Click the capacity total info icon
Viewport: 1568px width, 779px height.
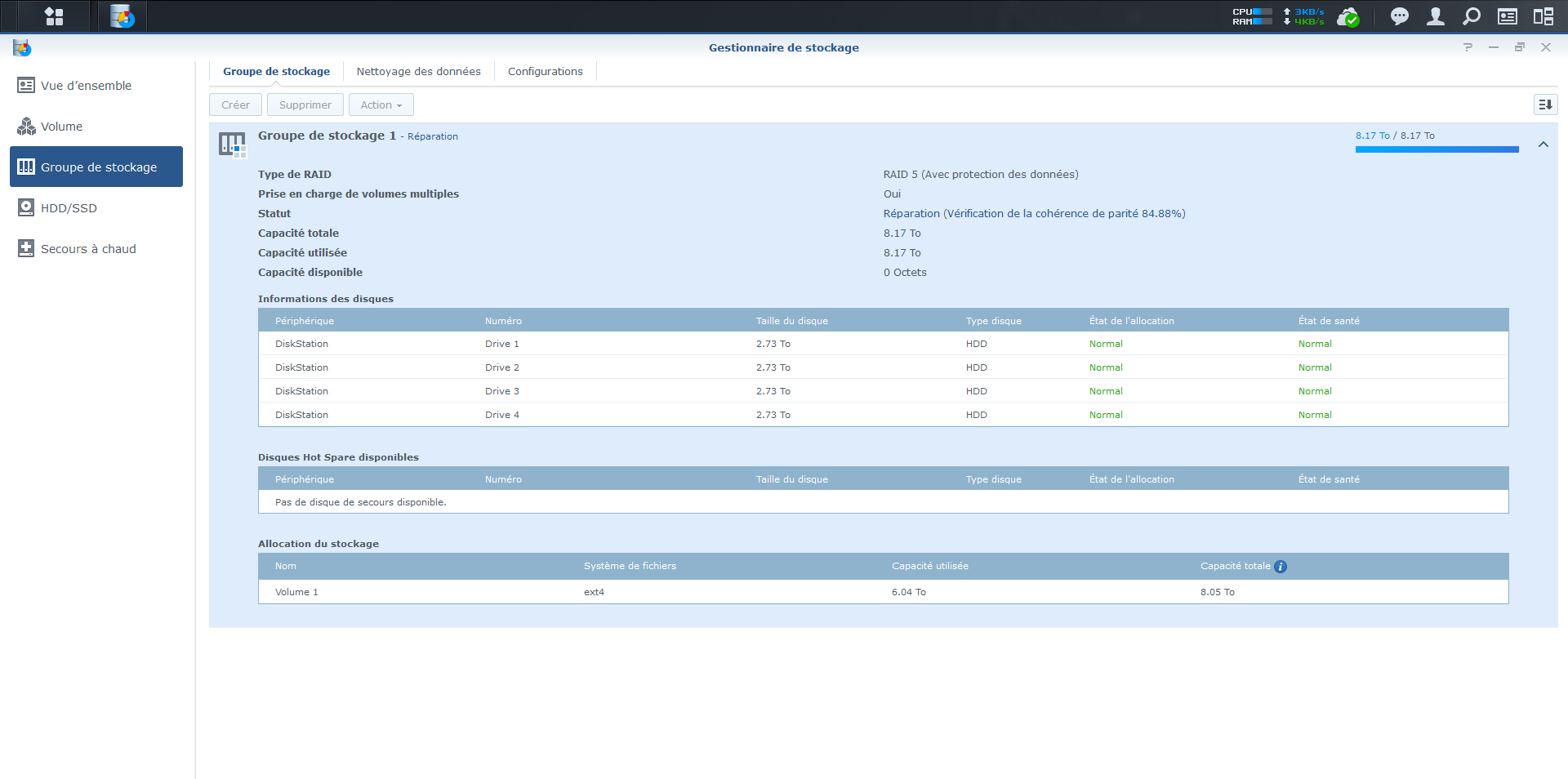pos(1281,567)
